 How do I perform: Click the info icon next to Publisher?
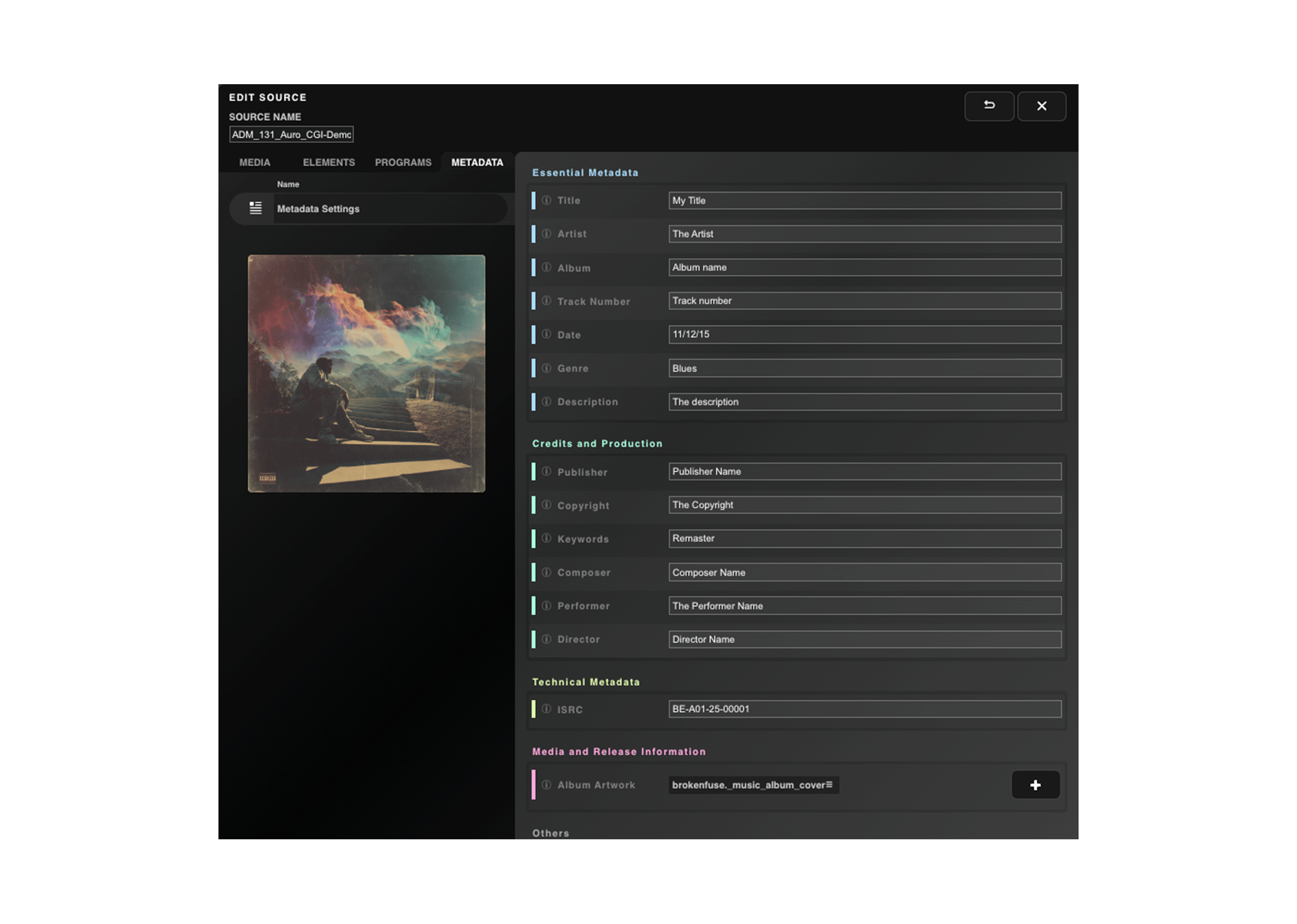click(546, 471)
